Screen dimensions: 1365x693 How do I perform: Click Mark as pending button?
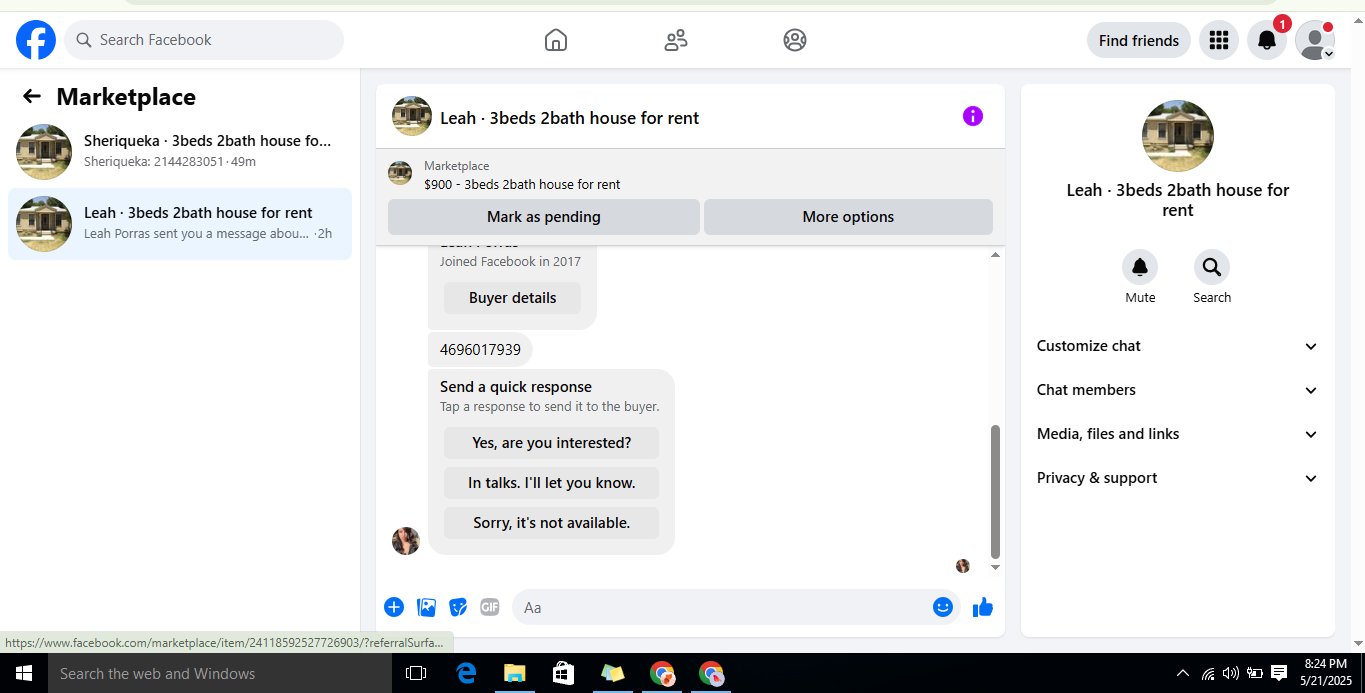pos(544,217)
